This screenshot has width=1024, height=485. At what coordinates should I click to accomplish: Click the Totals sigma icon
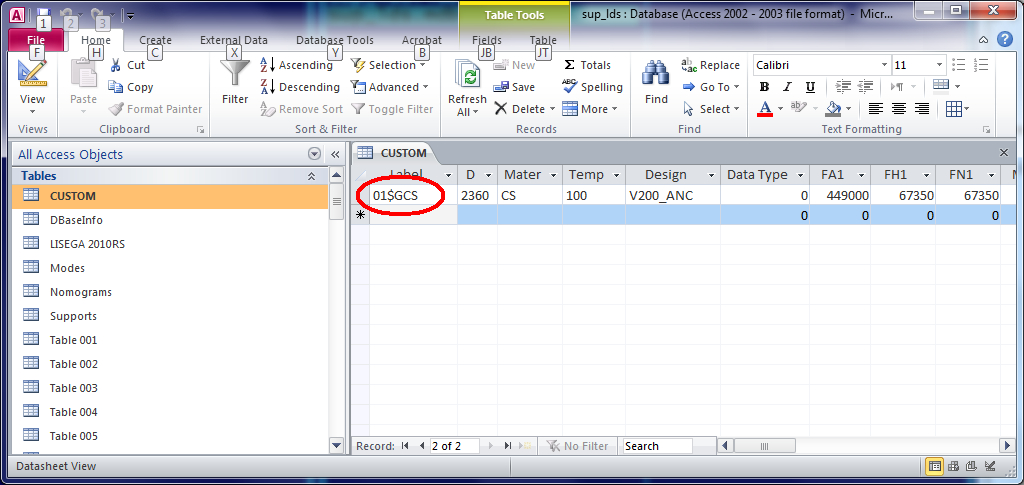[x=570, y=65]
